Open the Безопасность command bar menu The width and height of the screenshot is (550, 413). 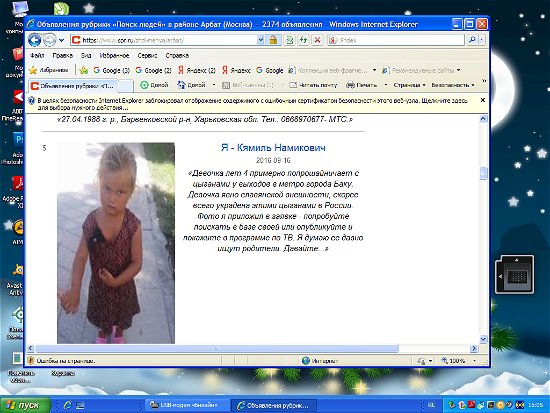pyautogui.click(x=453, y=85)
